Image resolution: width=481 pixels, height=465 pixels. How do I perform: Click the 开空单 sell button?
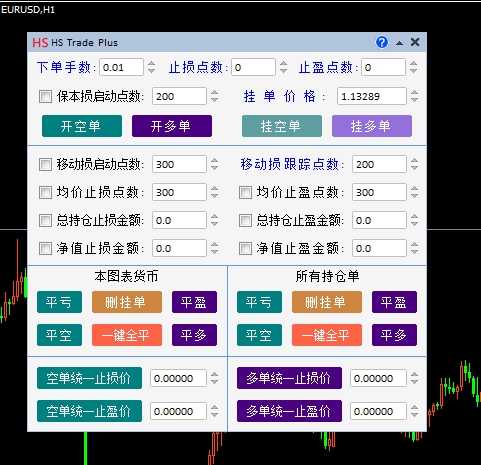point(82,126)
